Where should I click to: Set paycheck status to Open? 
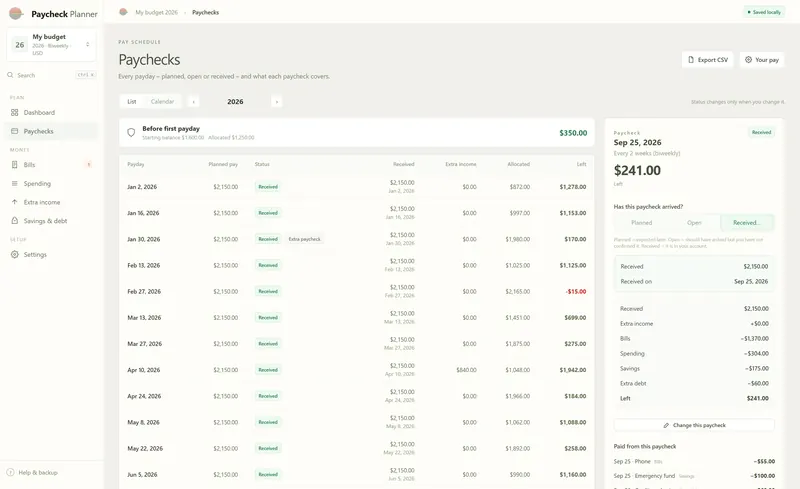coord(694,223)
